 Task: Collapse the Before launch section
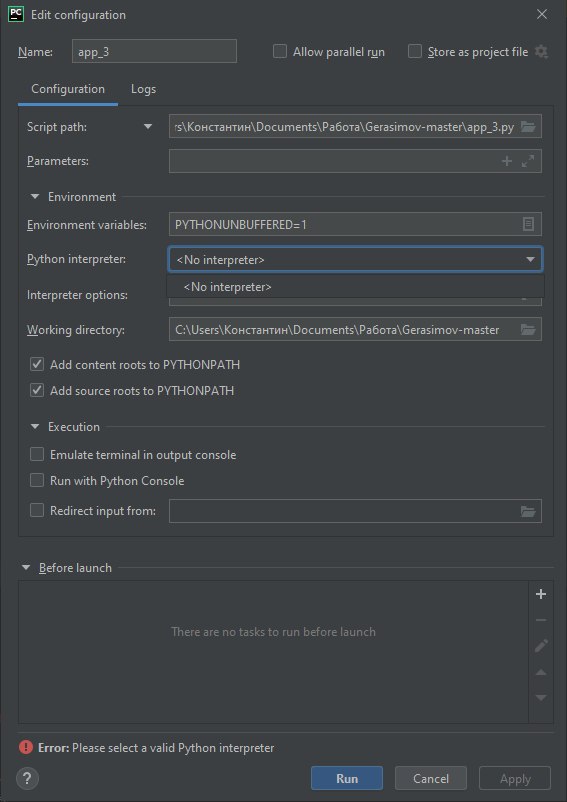coord(26,567)
